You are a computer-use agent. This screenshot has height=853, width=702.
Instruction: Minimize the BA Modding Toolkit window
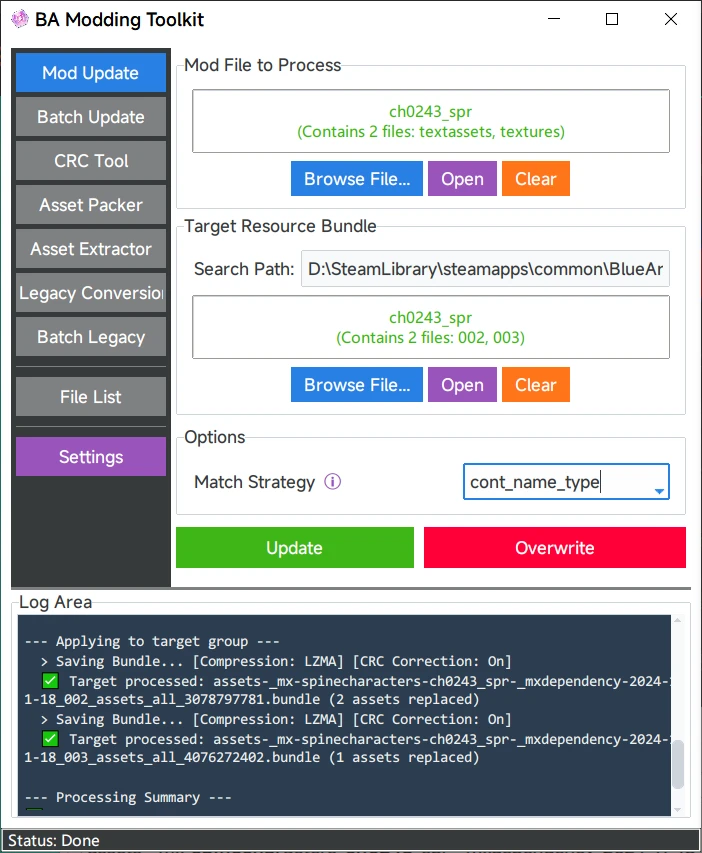(554, 19)
